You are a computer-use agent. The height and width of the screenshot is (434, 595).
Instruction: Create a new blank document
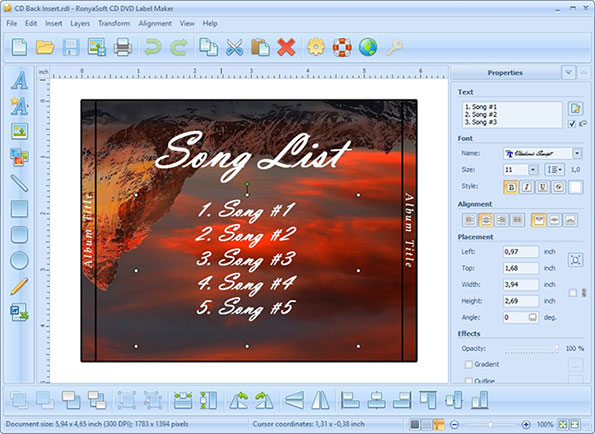[x=19, y=47]
